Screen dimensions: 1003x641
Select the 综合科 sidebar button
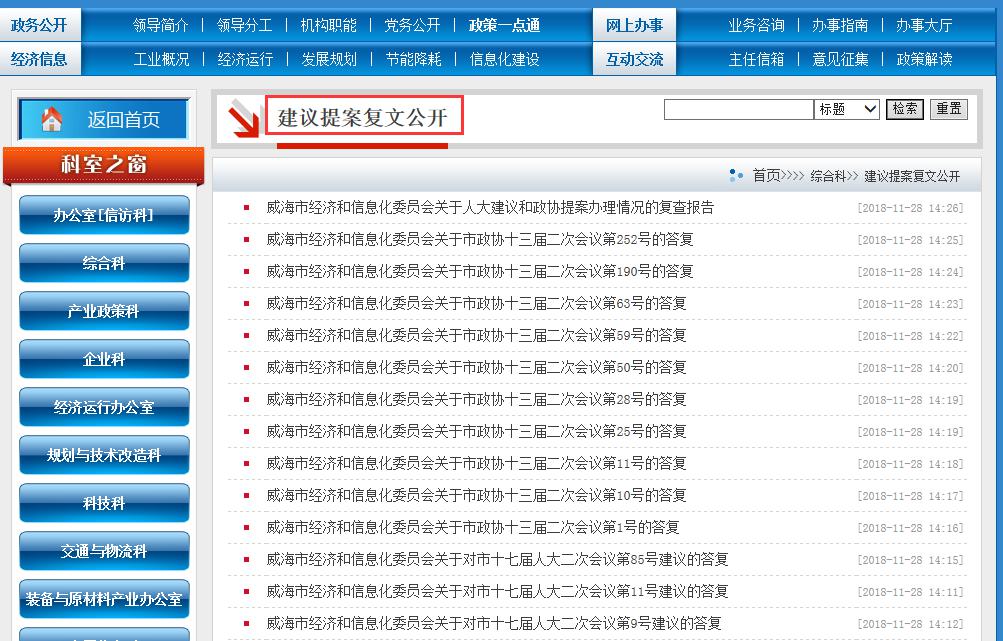104,263
